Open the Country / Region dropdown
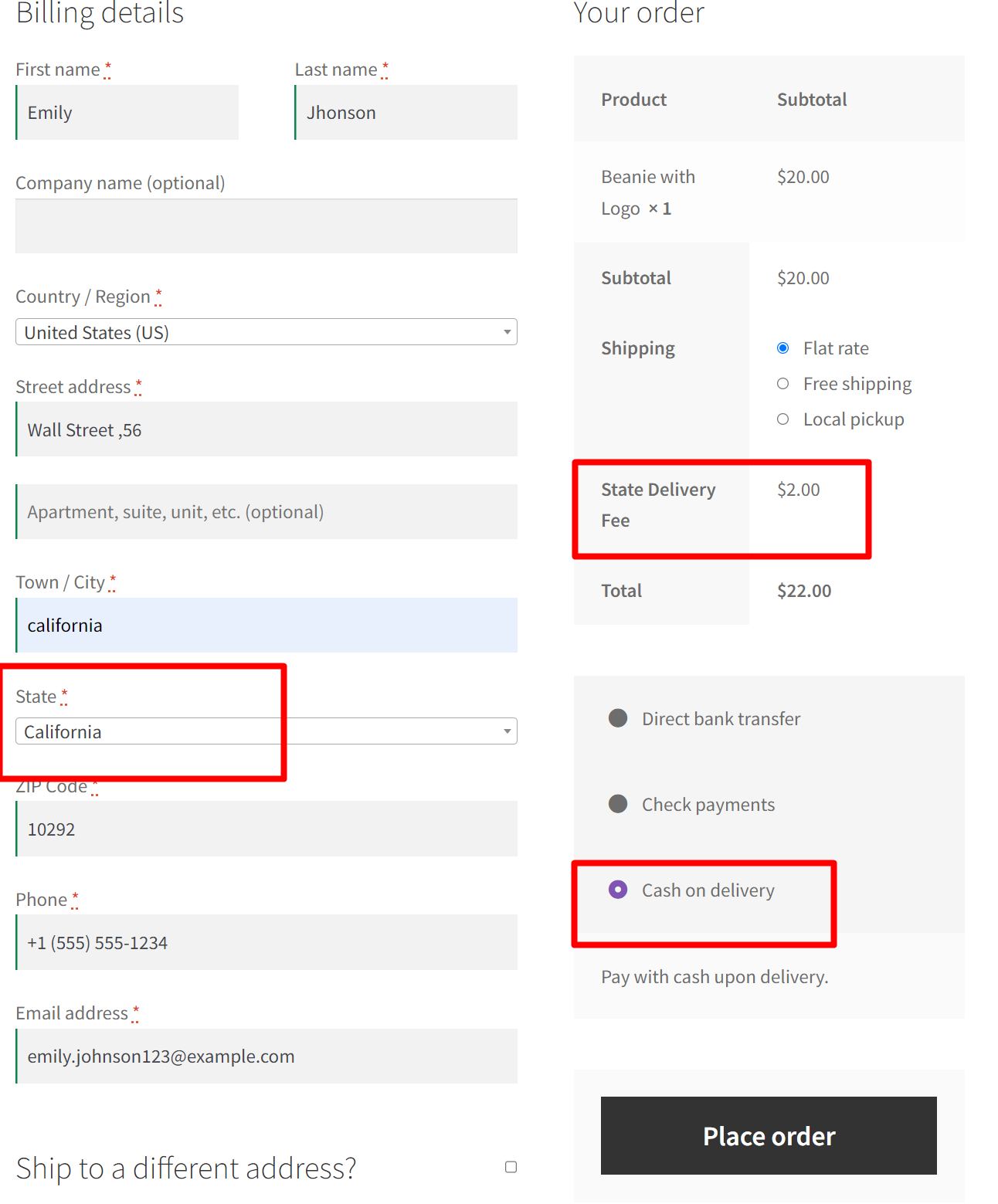This screenshot has width=998, height=1204. pos(266,332)
